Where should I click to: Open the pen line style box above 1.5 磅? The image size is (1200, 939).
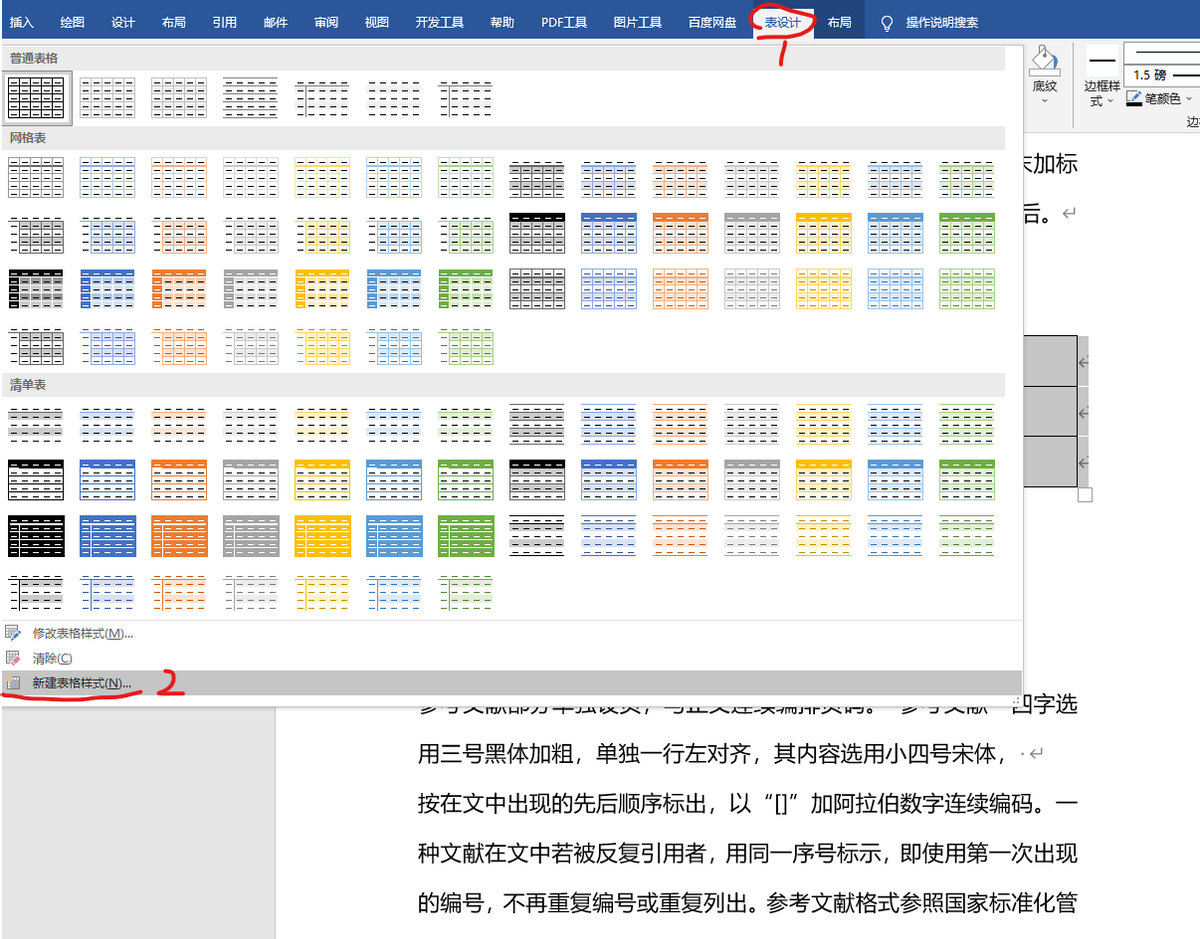(x=1162, y=52)
